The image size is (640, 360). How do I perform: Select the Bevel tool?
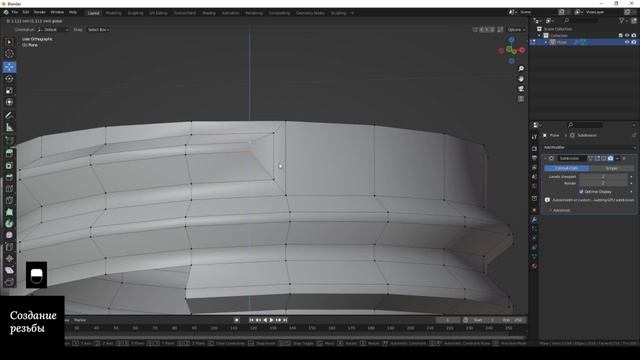point(9,177)
